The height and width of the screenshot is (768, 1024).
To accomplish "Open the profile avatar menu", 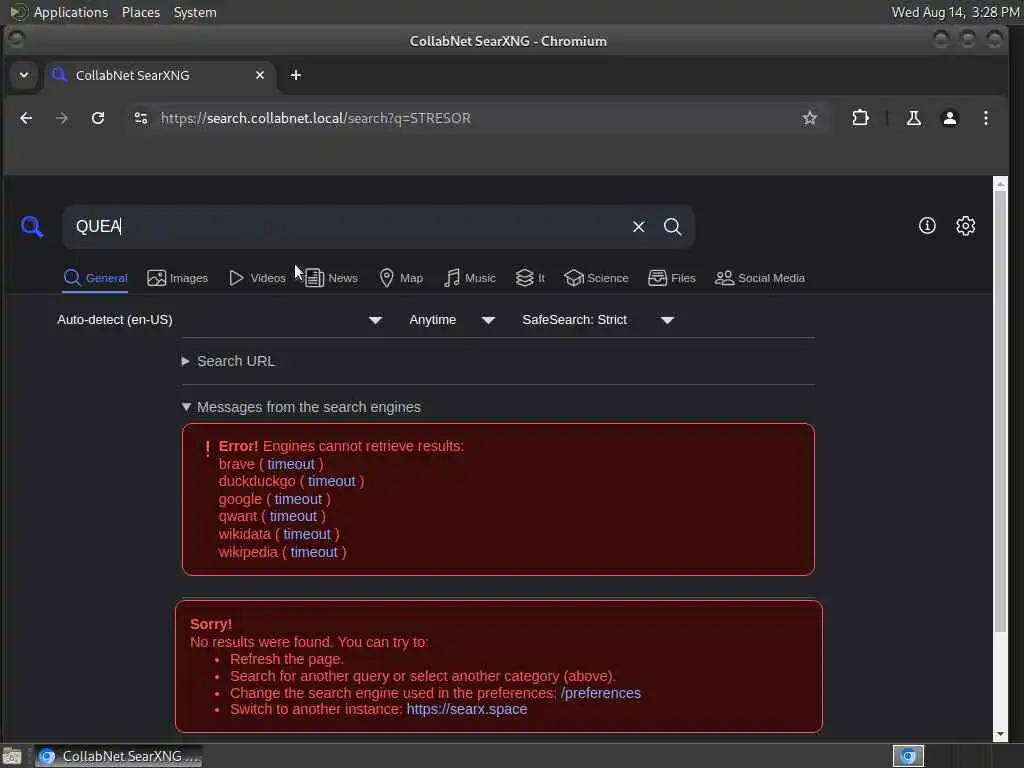I will click(950, 118).
